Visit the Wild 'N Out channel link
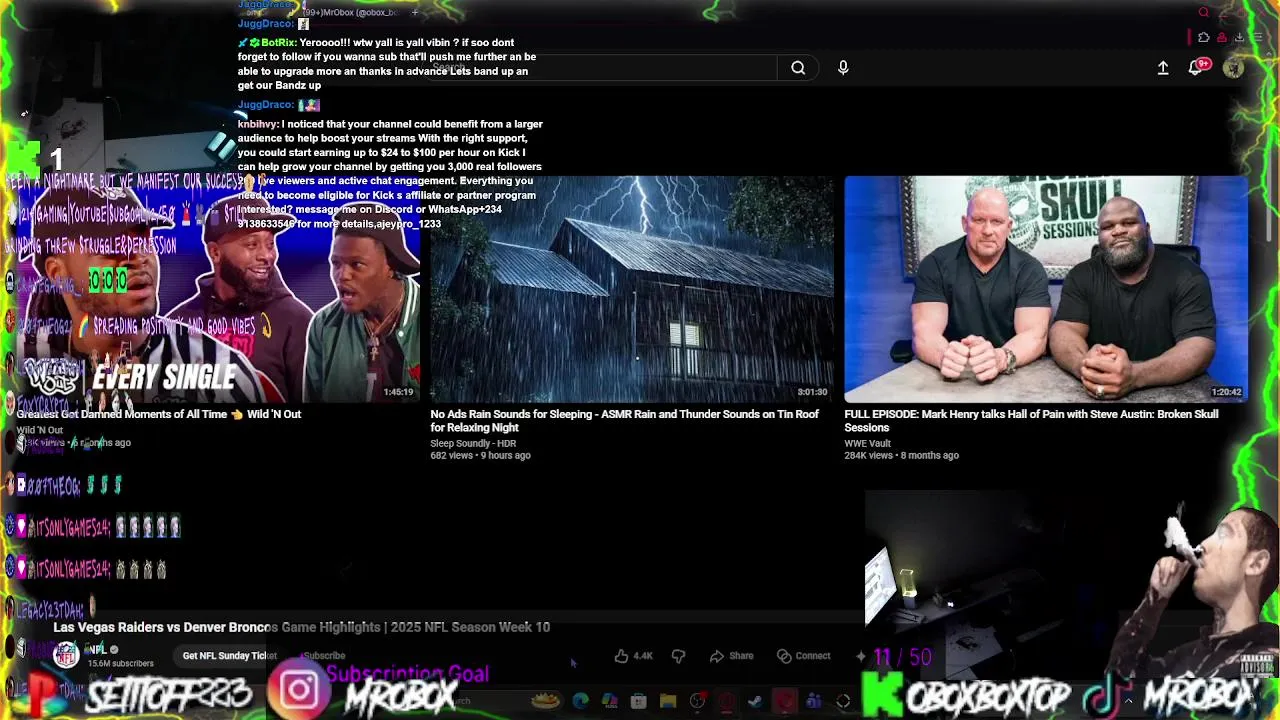The image size is (1280, 720). [x=39, y=430]
